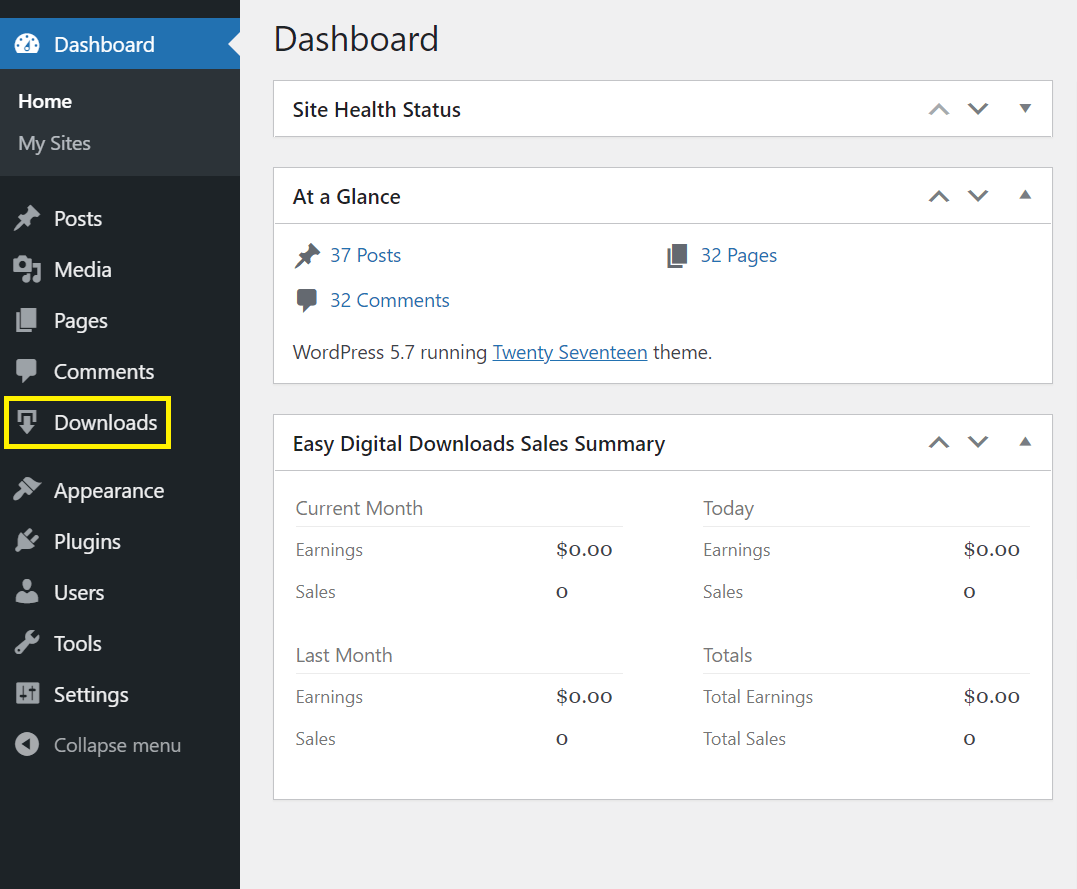The height and width of the screenshot is (889, 1077).
Task: Click Collapse menu at sidebar bottom
Action: point(116,745)
